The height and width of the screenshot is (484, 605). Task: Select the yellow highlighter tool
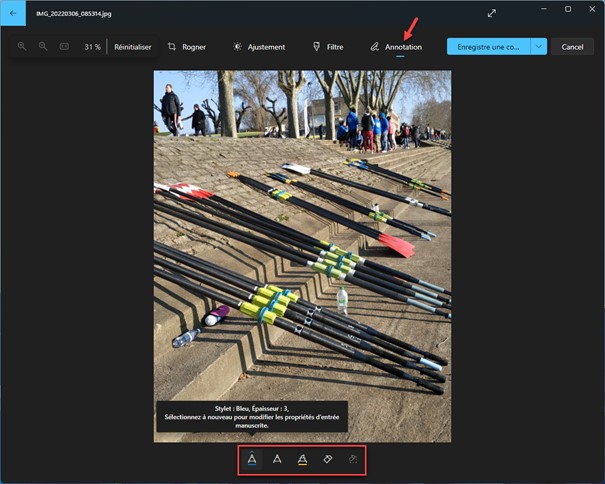pos(302,459)
